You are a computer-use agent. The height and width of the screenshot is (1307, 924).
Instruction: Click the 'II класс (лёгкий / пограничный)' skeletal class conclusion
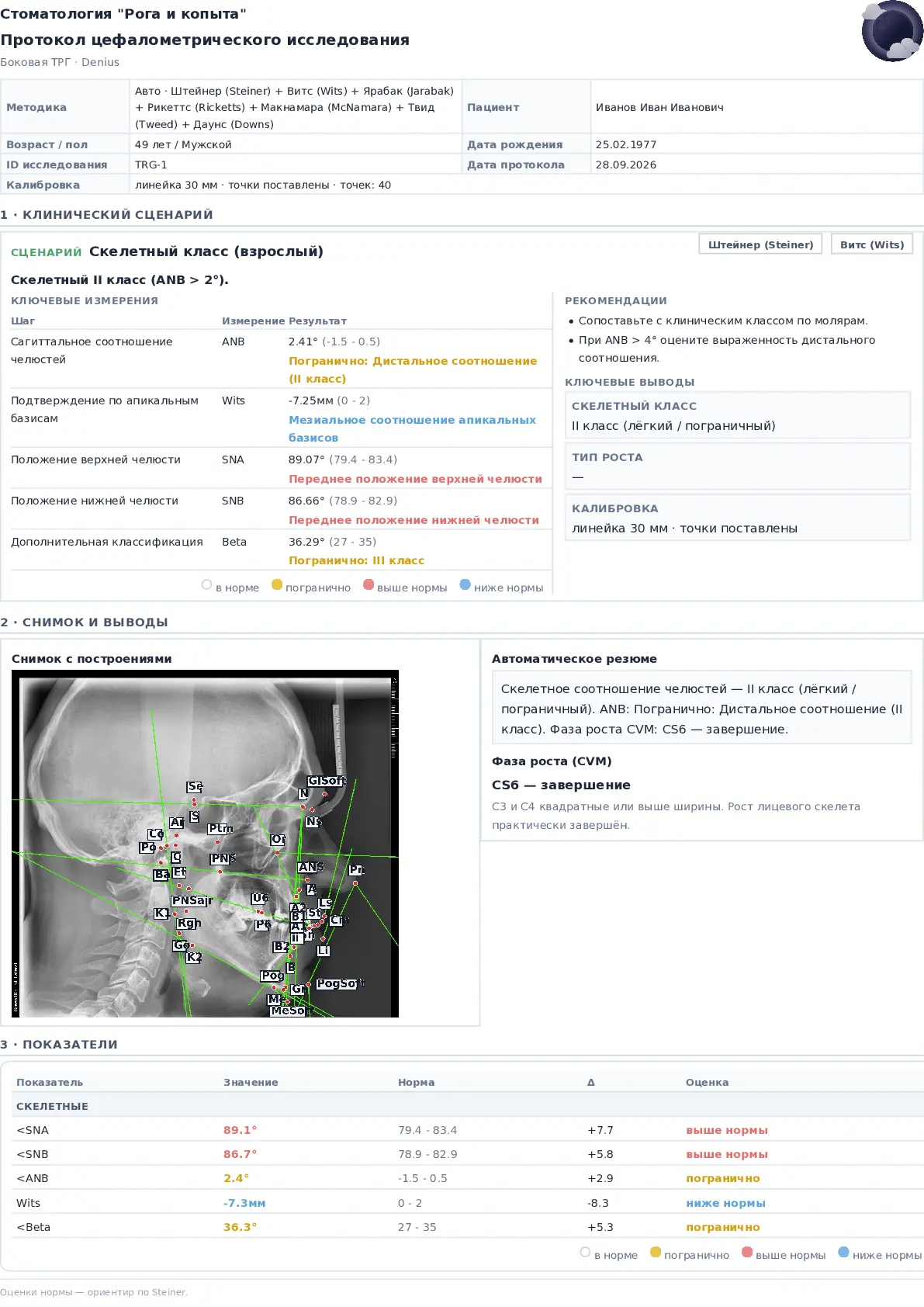[673, 425]
